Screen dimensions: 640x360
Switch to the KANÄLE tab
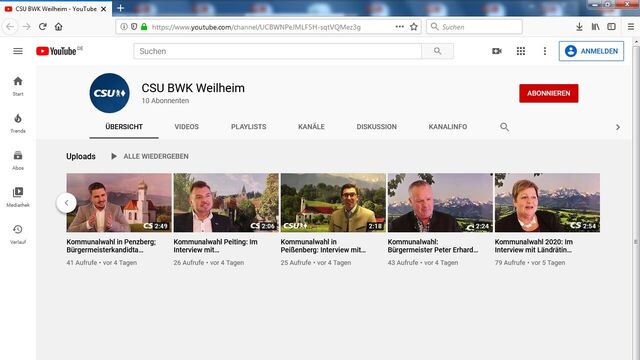311,127
